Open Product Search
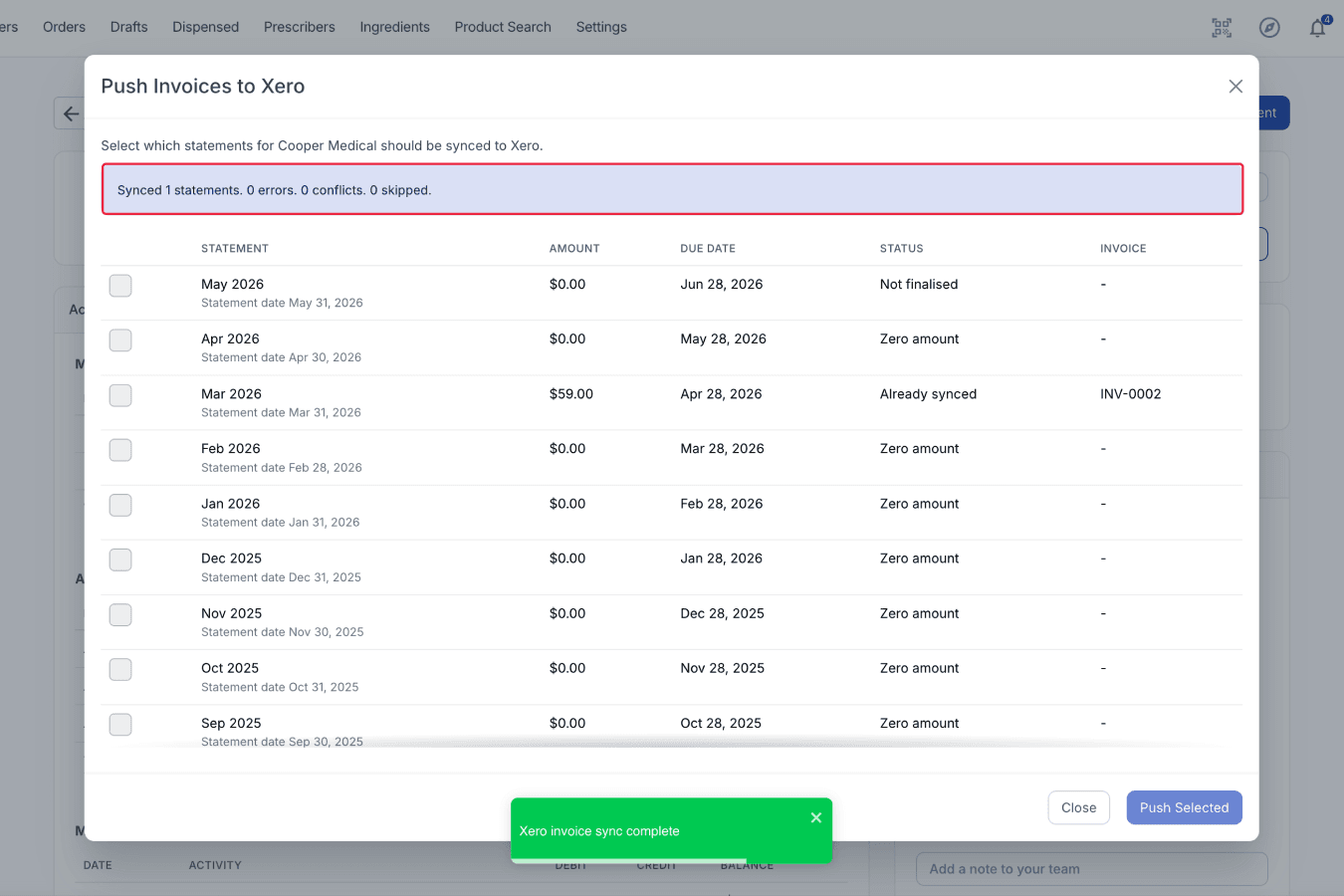Image resolution: width=1344 pixels, height=896 pixels. [x=503, y=27]
